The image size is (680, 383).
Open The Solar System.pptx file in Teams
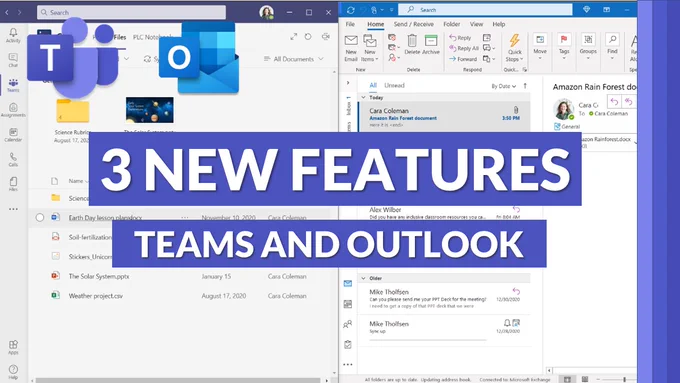(99, 276)
